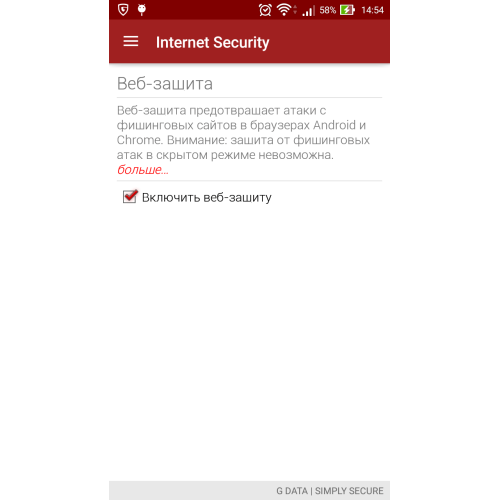Tap the G DATA shield status icon
Image resolution: width=500 pixels, height=500 pixels.
(123, 10)
